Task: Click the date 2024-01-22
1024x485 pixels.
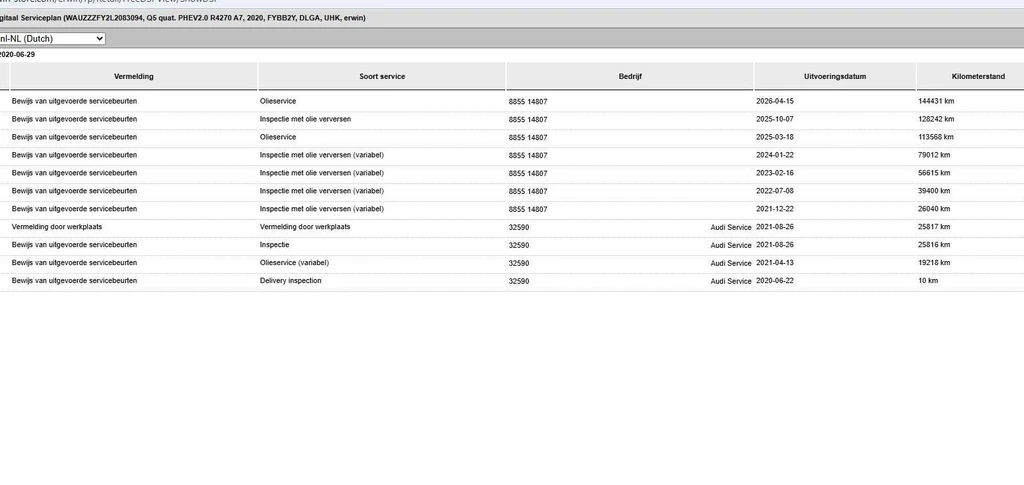Action: [775, 155]
